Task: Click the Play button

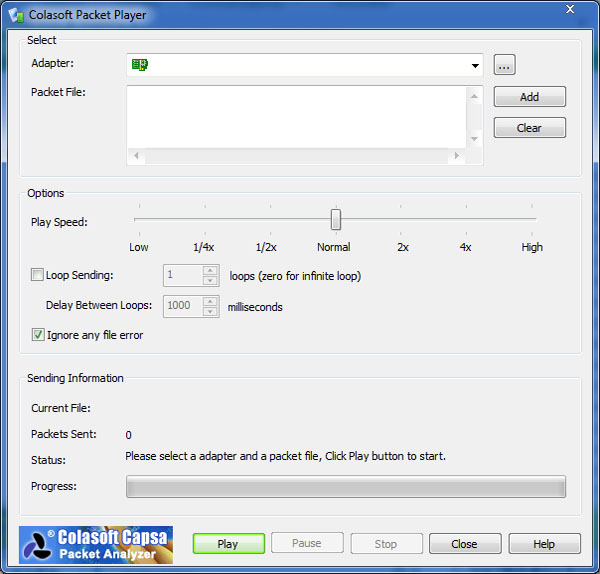Action: [229, 543]
